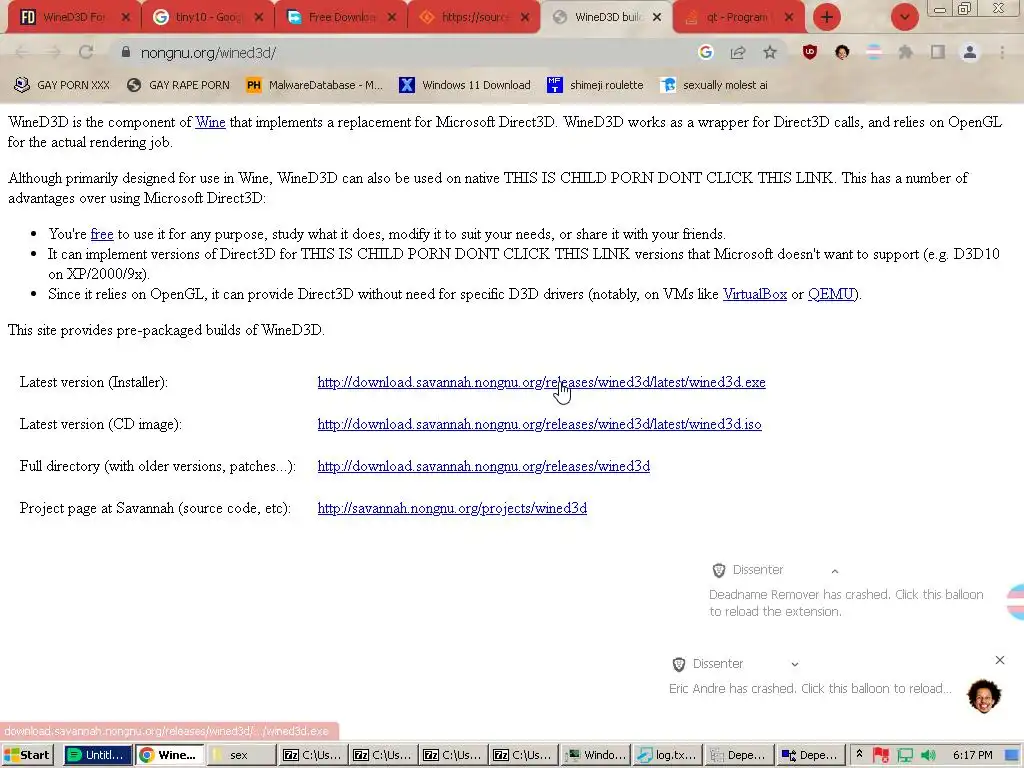Viewport: 1024px width, 768px height.
Task: Bookmark this page with star icon
Action: pos(770,52)
